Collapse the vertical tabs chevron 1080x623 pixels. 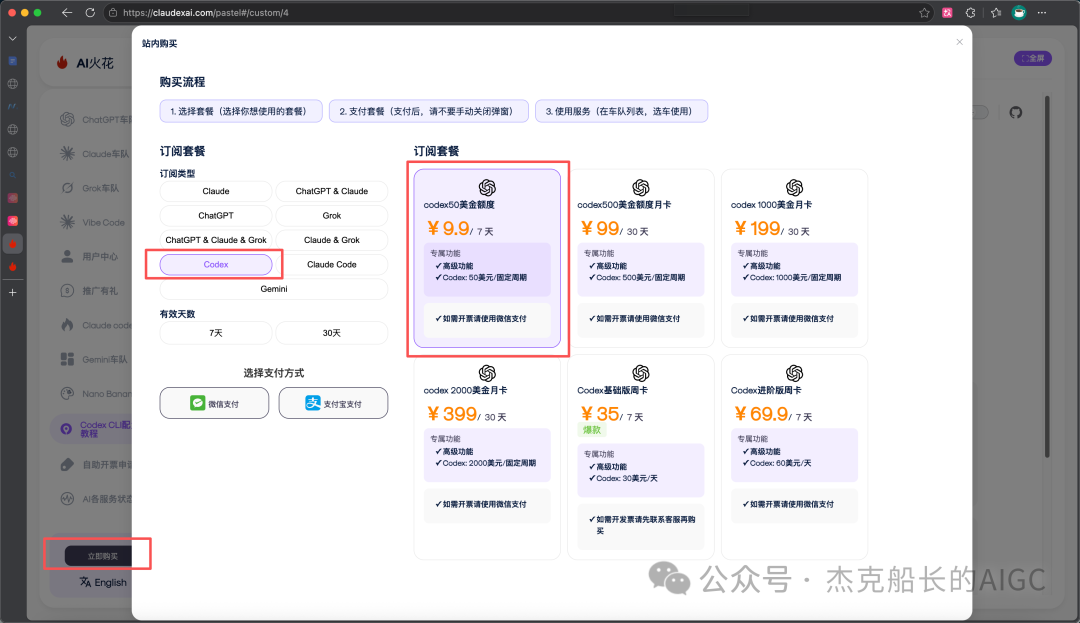coord(12,39)
